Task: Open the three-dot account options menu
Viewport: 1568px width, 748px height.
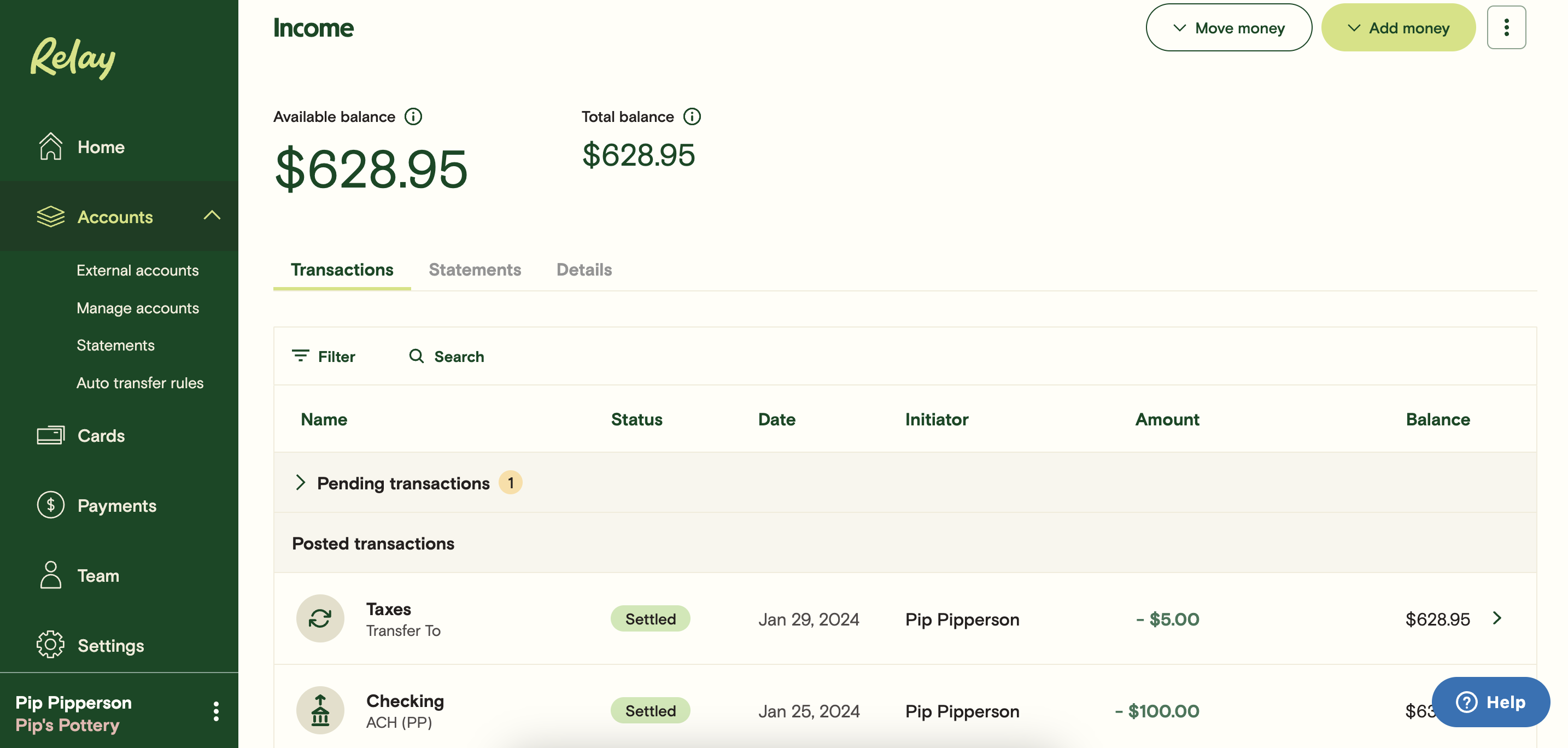Action: 1506,27
